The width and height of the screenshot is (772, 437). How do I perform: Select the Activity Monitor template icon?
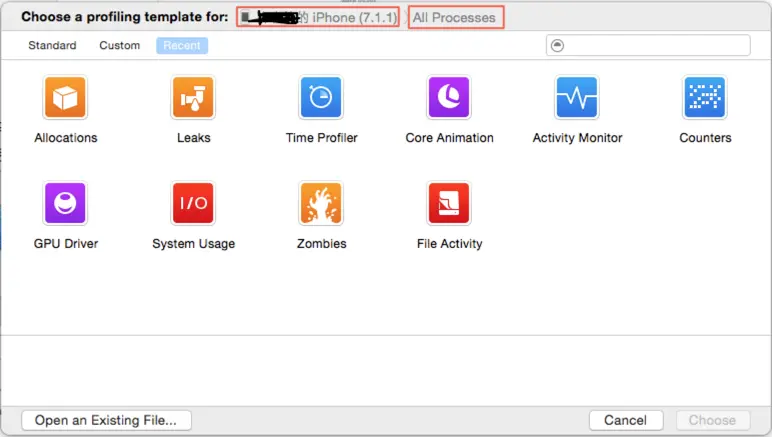577,97
